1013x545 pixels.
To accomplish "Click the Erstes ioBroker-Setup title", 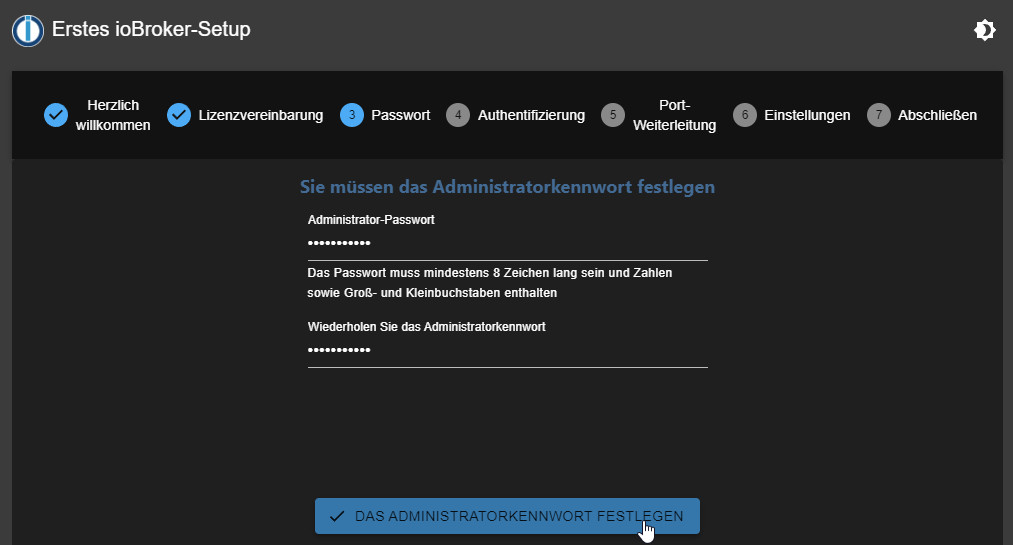I will [x=151, y=30].
